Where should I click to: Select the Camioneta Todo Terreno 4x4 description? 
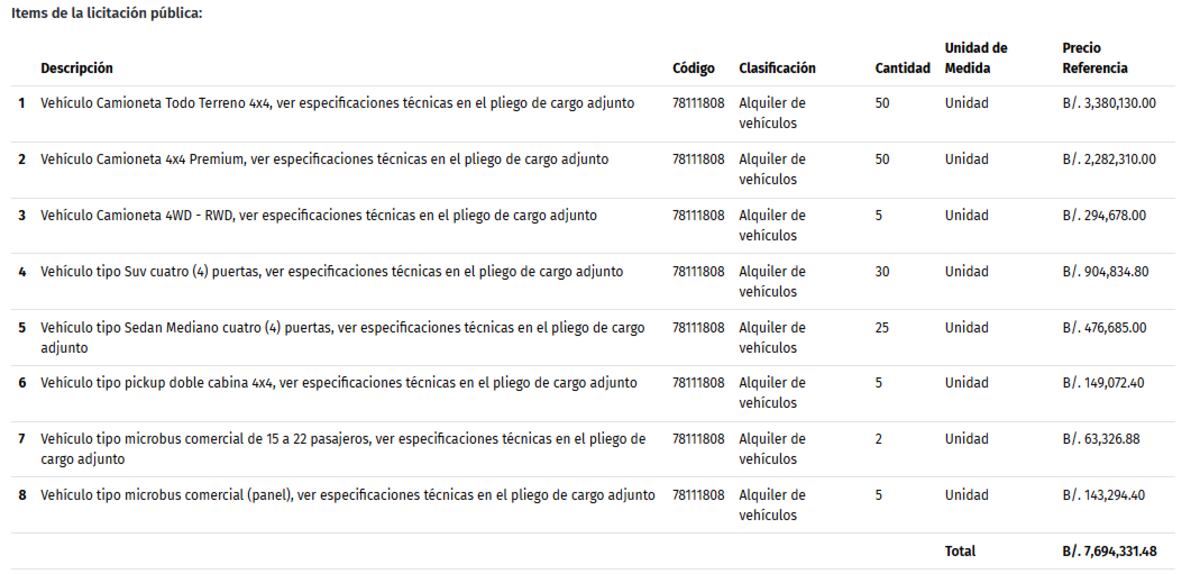tap(337, 103)
